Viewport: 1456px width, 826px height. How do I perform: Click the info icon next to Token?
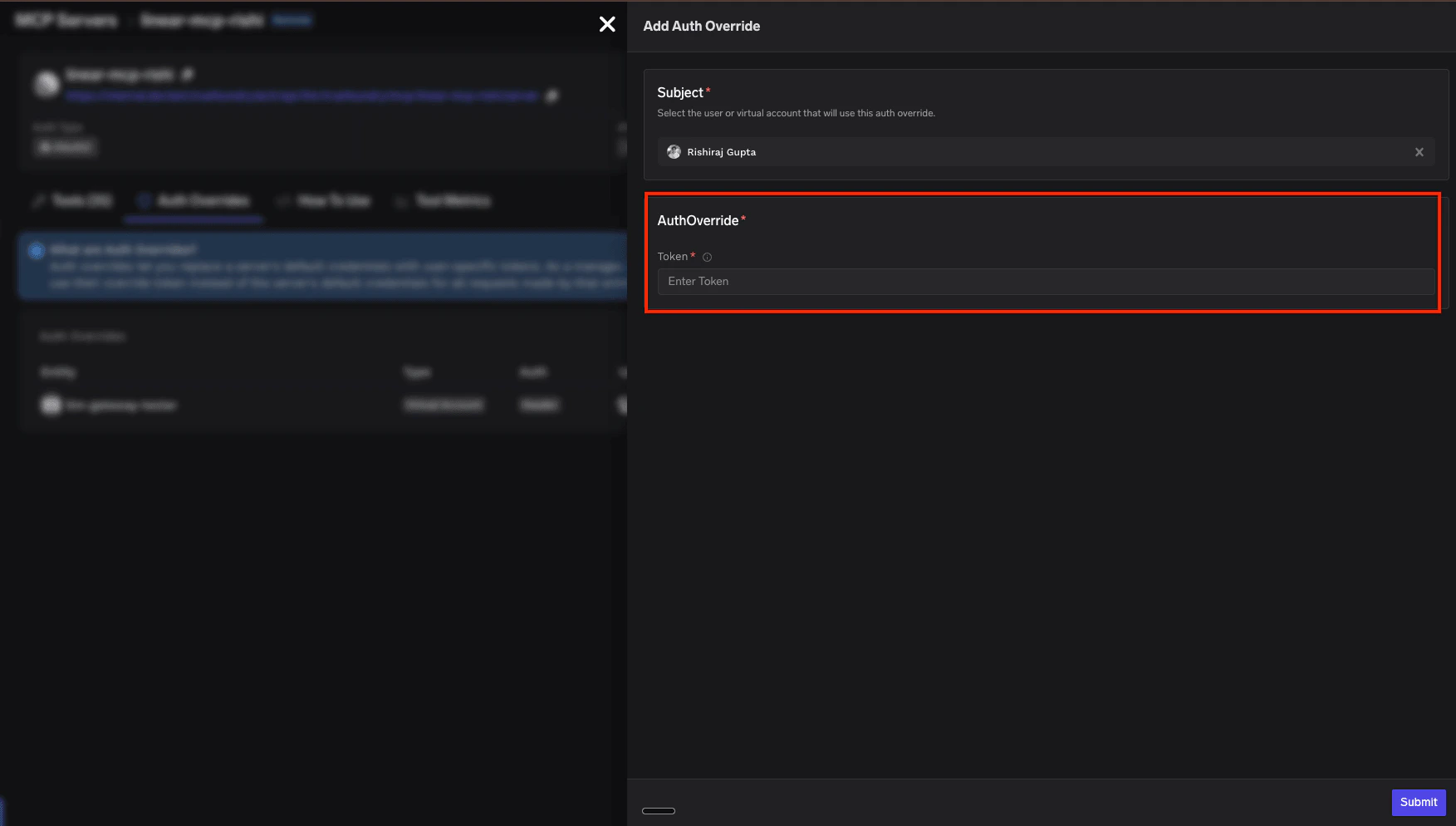(x=707, y=257)
